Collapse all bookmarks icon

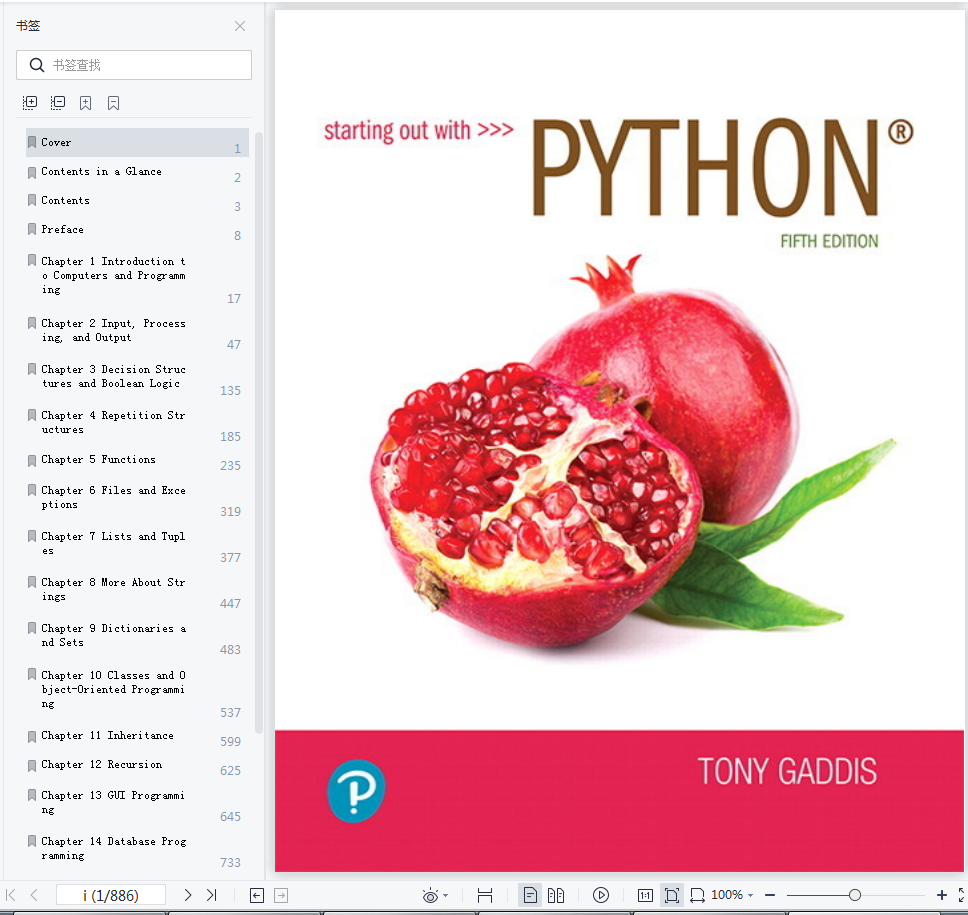pyautogui.click(x=58, y=103)
